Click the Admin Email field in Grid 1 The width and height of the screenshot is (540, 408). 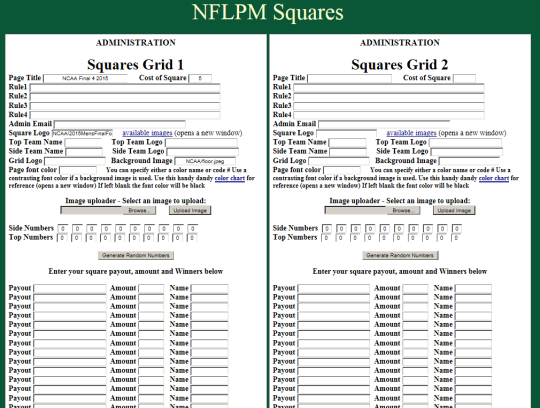(x=120, y=124)
